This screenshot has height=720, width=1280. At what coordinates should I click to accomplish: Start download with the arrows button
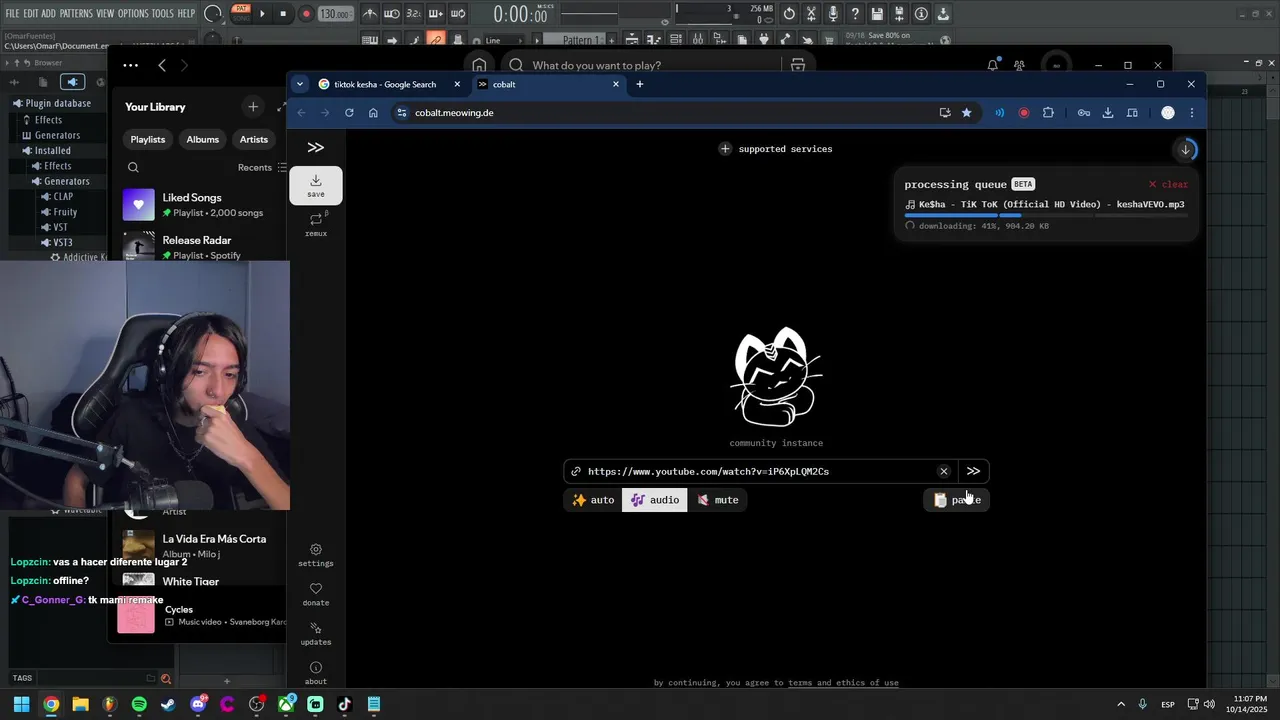pyautogui.click(x=973, y=471)
